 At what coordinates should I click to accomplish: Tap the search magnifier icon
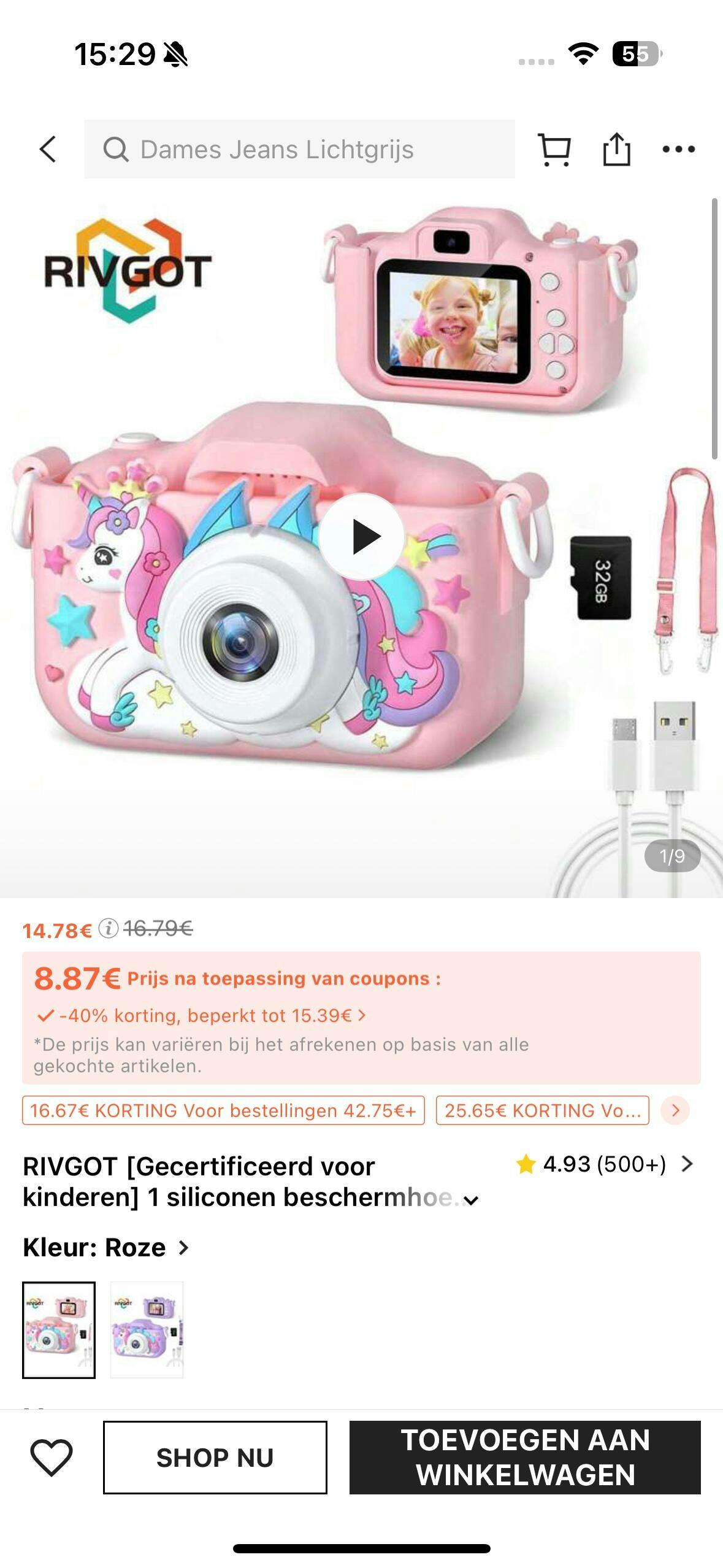(x=116, y=149)
